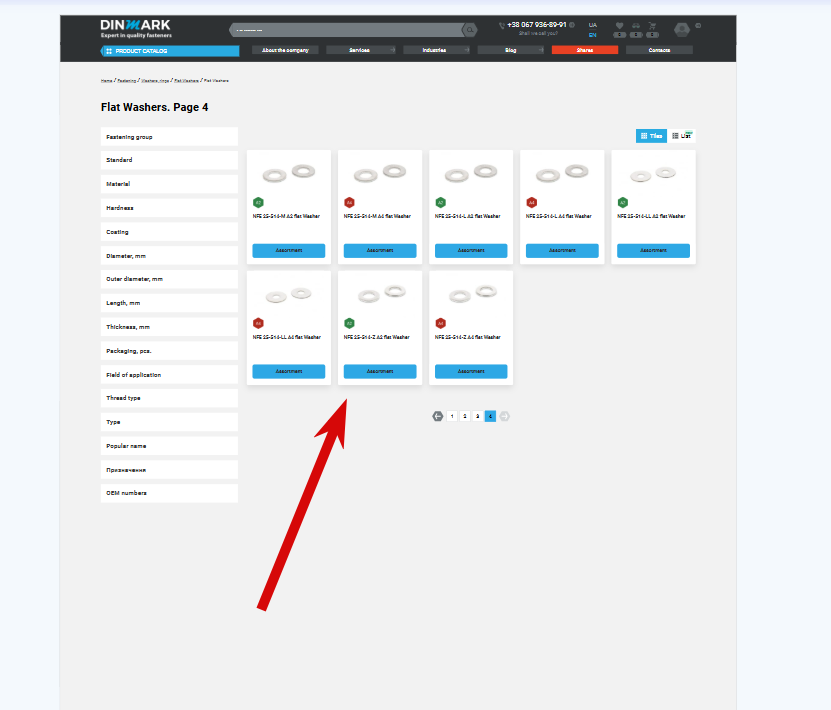Expand the Type filter
Image resolution: width=831 pixels, height=710 pixels.
(x=169, y=422)
